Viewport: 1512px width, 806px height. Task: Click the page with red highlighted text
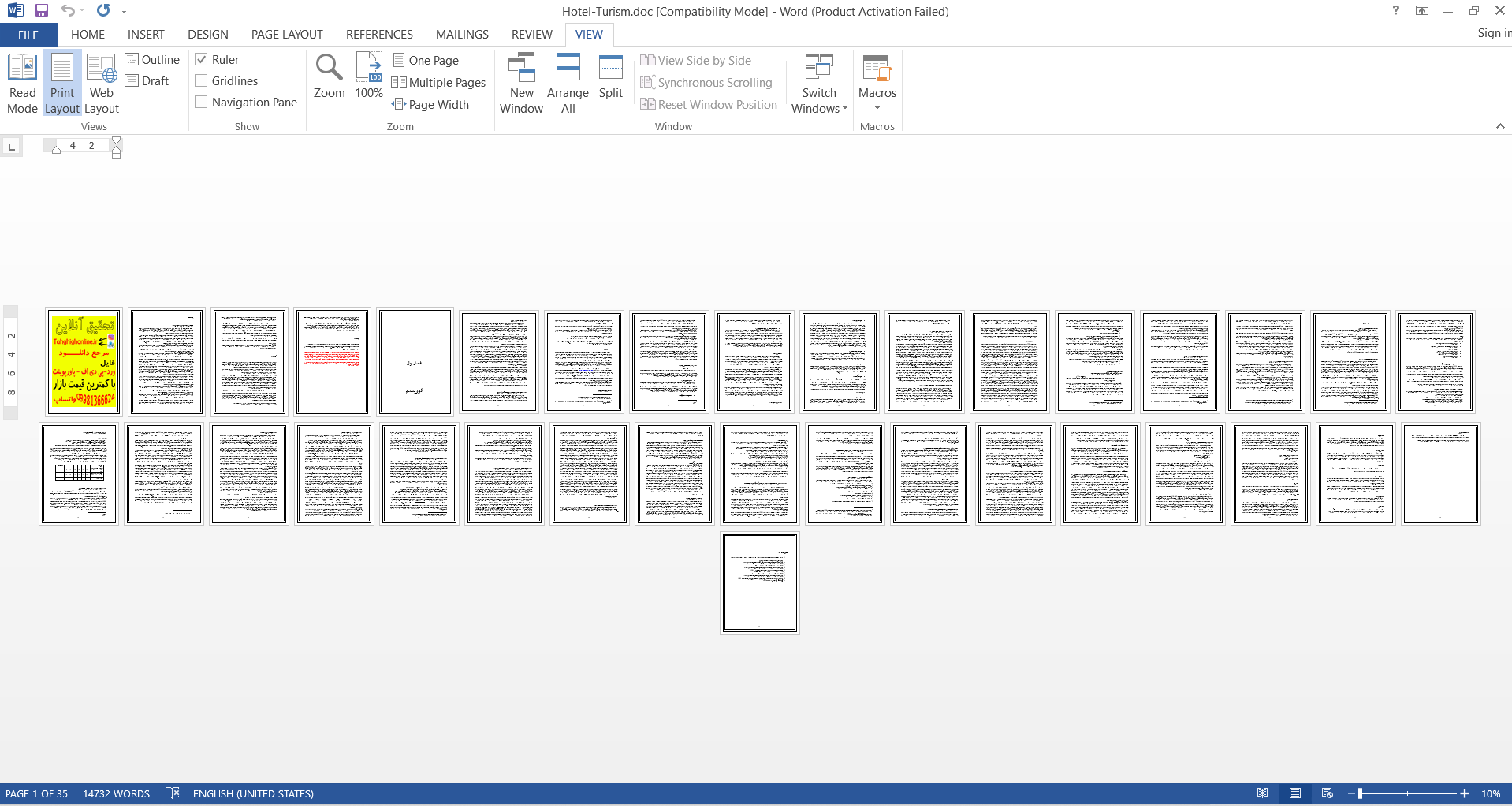pos(332,362)
